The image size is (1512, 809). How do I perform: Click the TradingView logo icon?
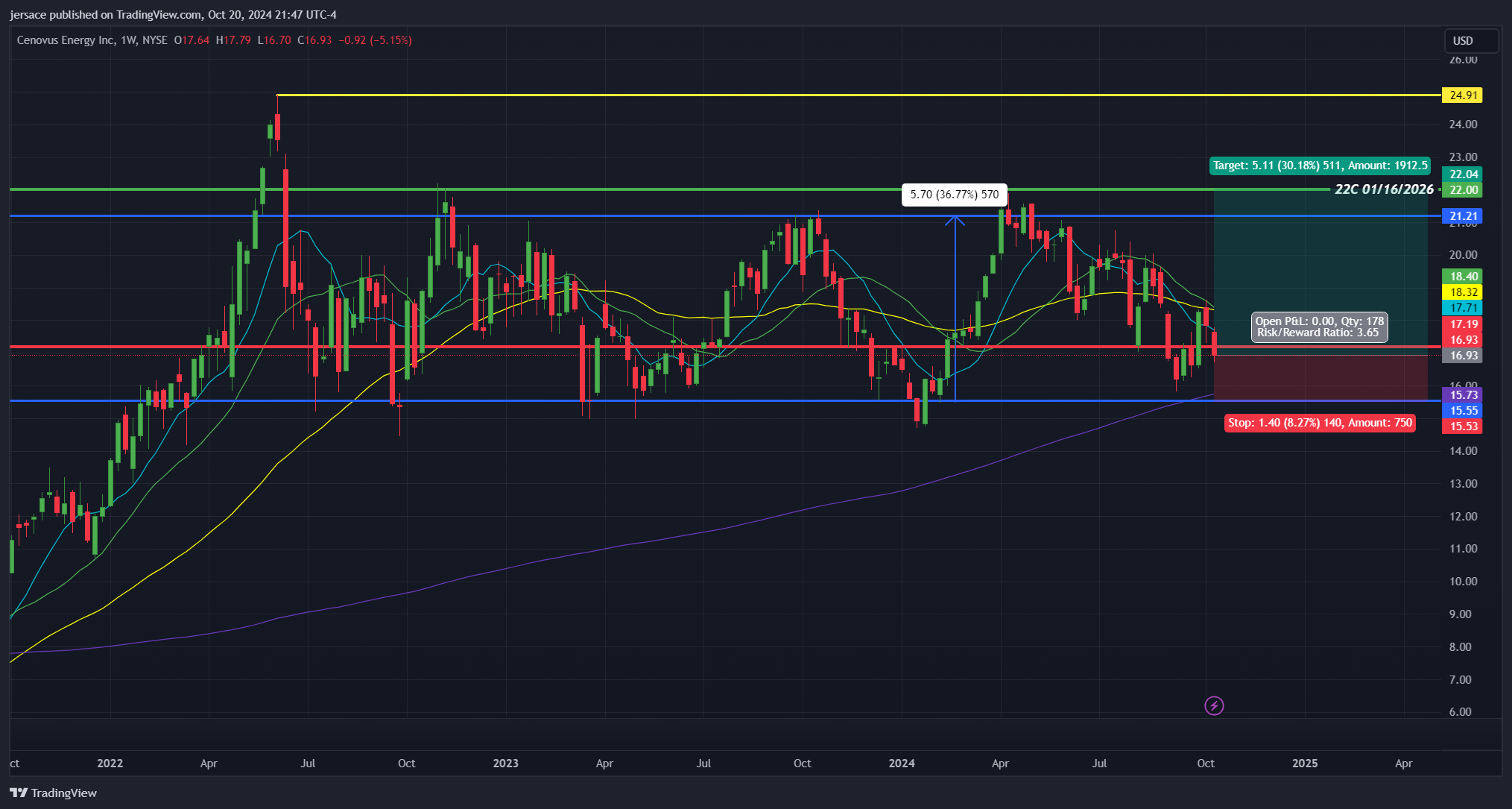19,793
